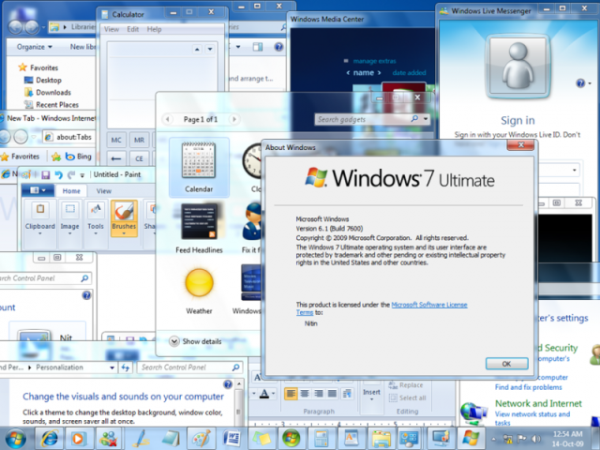Click the about:Tabs address bar in Internet Explorer
The image size is (600, 450).
coord(70,137)
